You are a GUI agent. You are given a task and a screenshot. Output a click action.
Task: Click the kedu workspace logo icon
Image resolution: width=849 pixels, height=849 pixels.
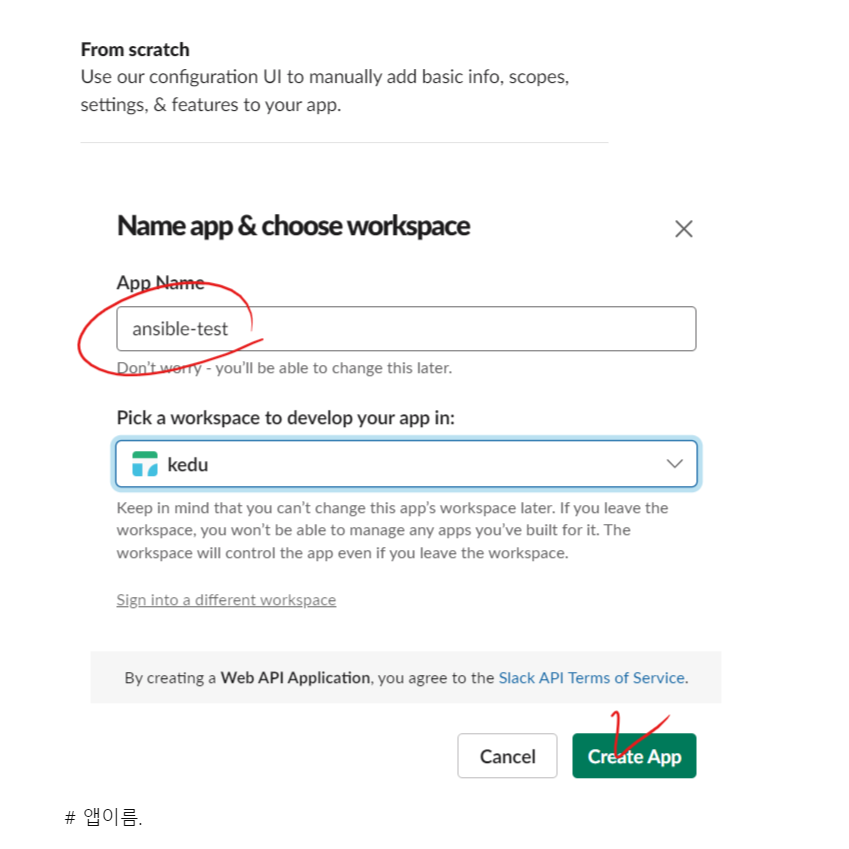tap(145, 464)
